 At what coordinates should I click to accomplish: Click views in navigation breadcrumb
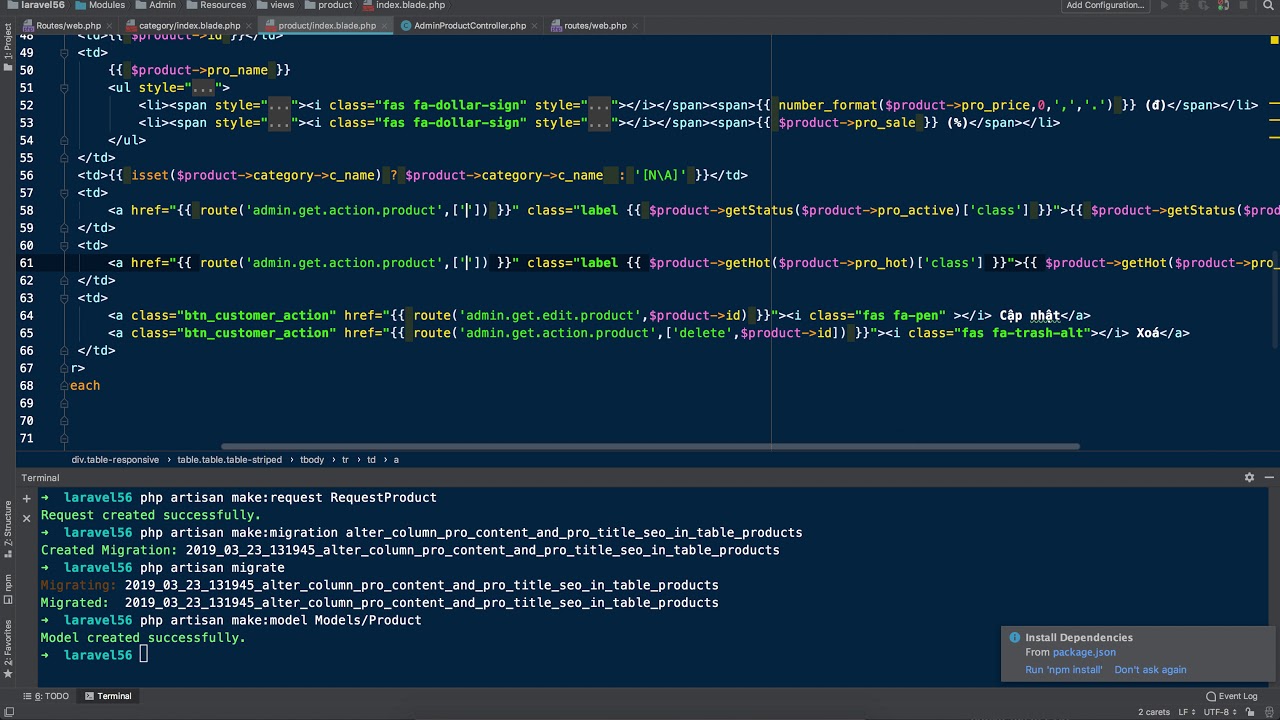tap(275, 6)
